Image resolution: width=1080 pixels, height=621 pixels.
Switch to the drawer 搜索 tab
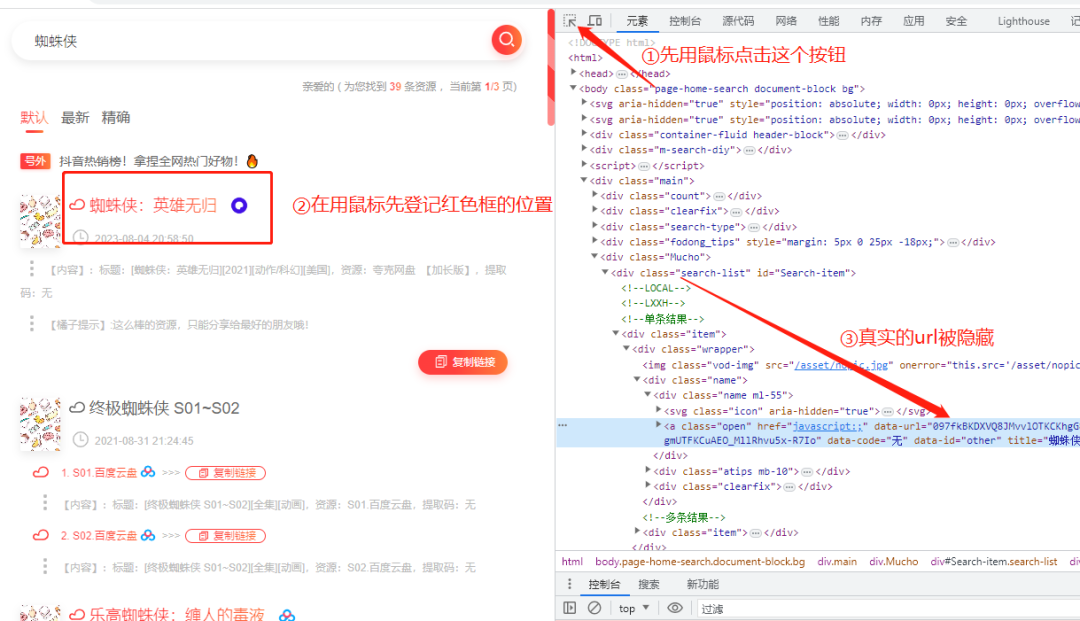pyautogui.click(x=648, y=585)
